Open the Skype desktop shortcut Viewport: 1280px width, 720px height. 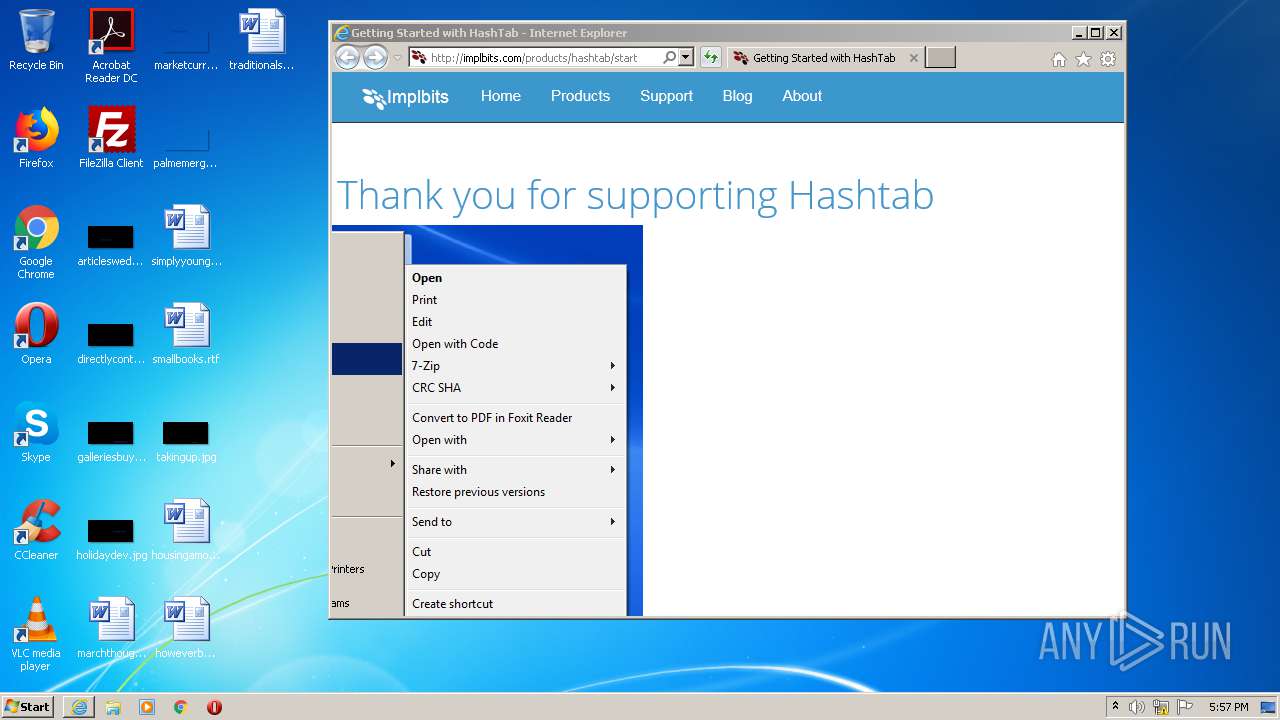point(36,432)
